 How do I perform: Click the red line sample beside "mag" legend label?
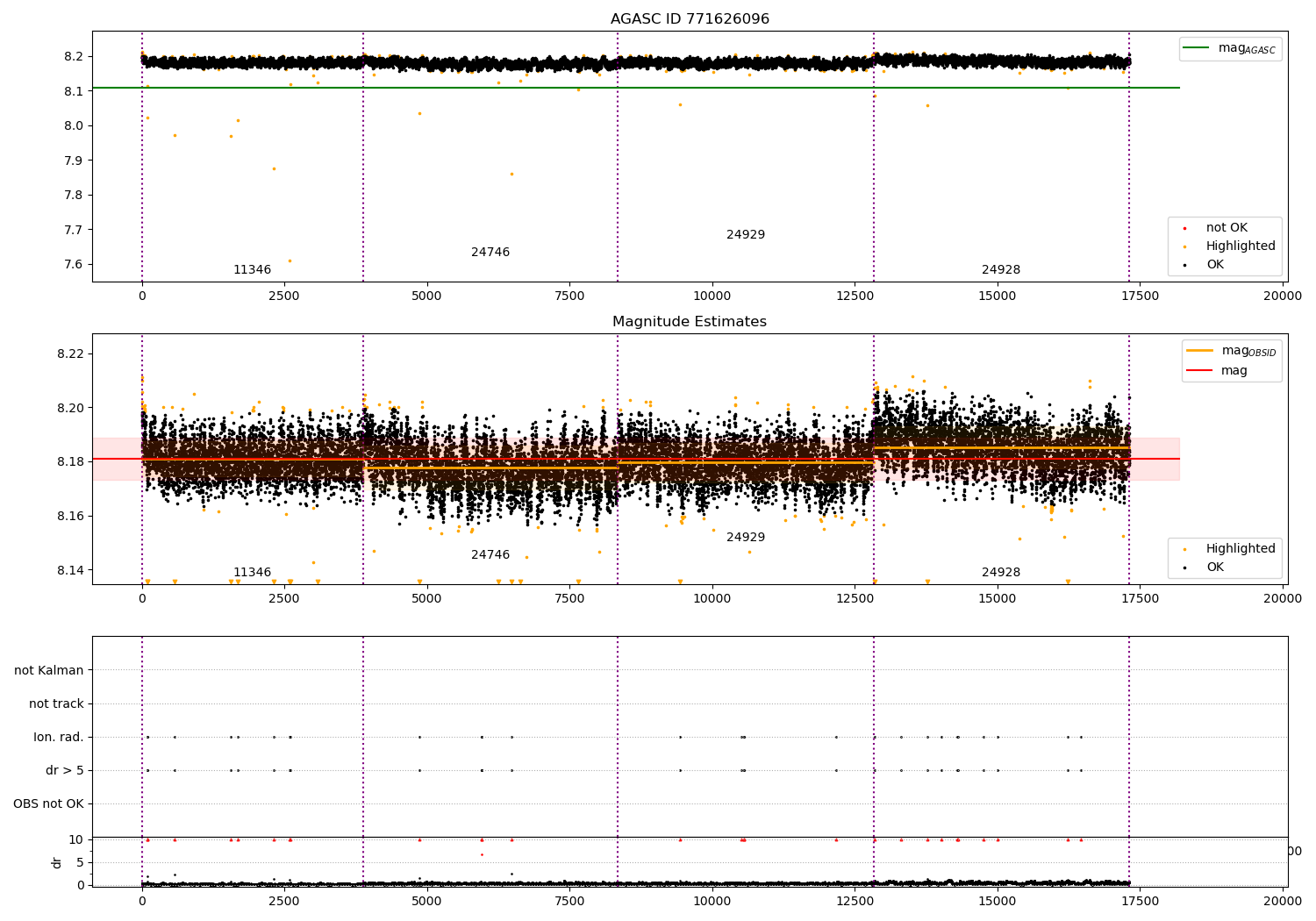point(1199,370)
